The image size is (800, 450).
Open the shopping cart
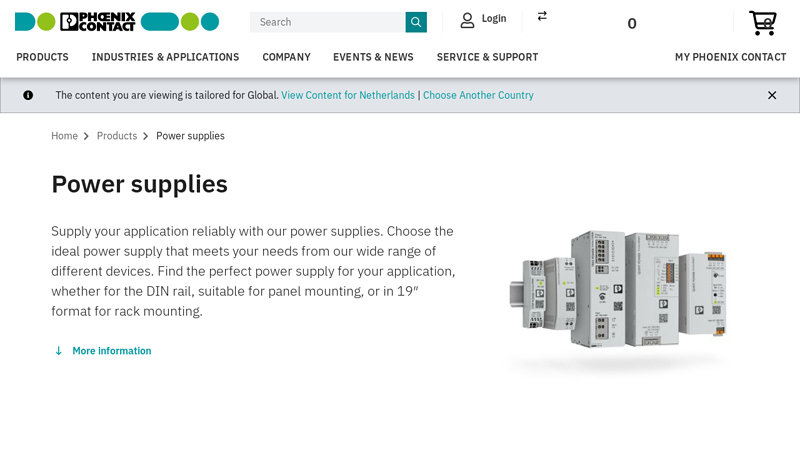[763, 23]
